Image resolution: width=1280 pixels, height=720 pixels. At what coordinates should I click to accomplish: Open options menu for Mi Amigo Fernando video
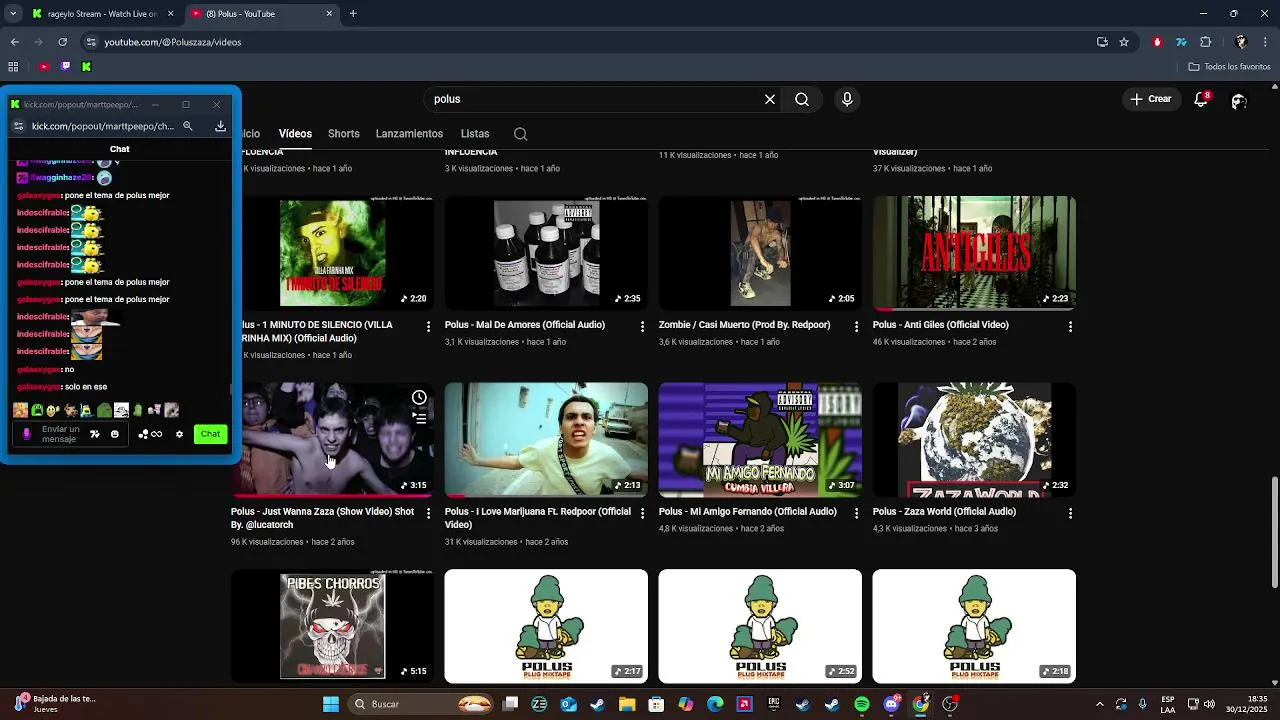856,514
